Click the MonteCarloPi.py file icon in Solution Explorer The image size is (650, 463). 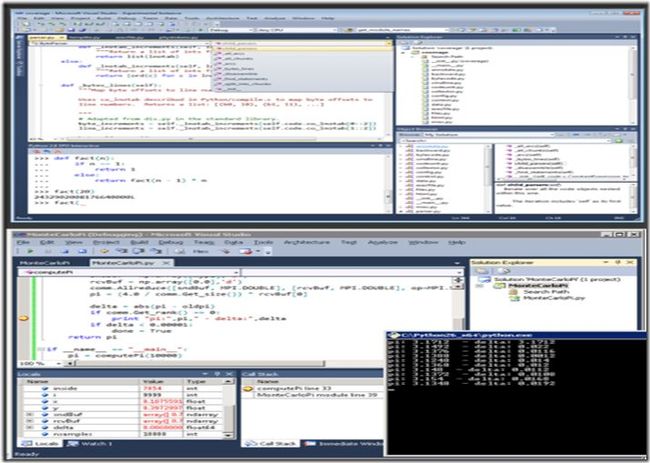(x=514, y=298)
